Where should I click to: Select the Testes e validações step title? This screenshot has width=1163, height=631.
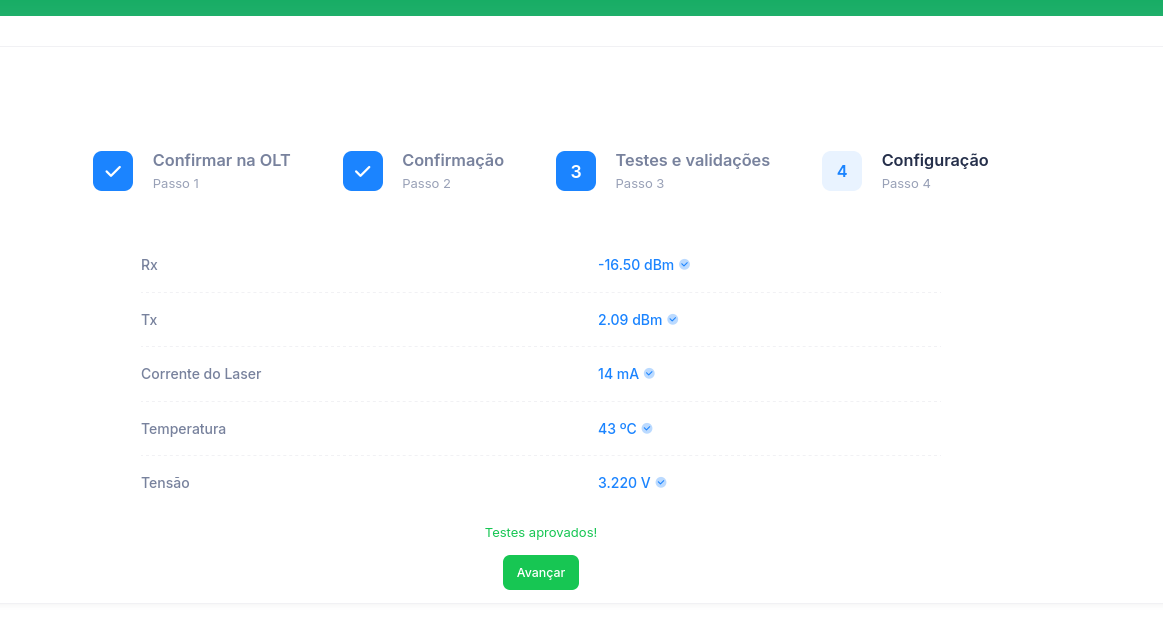point(692,160)
